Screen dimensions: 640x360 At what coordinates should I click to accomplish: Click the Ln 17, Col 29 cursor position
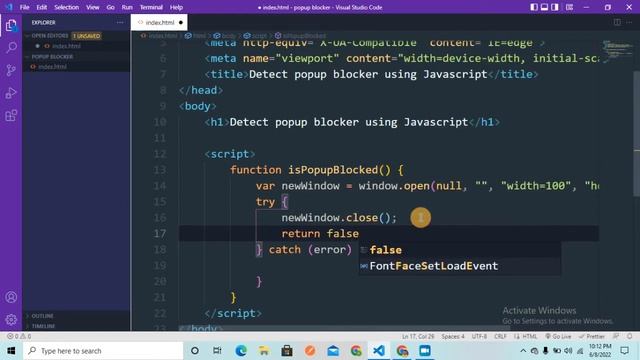418,336
